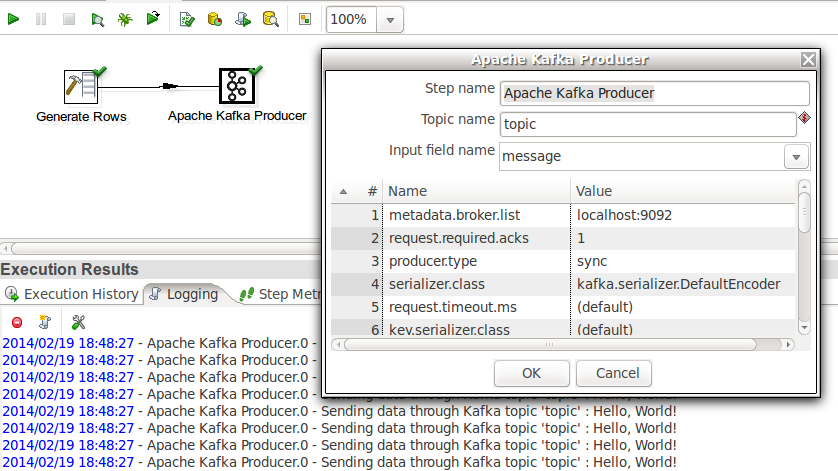This screenshot has width=838, height=471.
Task: Select the Apache Kafka Producer step icon
Action: tap(237, 86)
